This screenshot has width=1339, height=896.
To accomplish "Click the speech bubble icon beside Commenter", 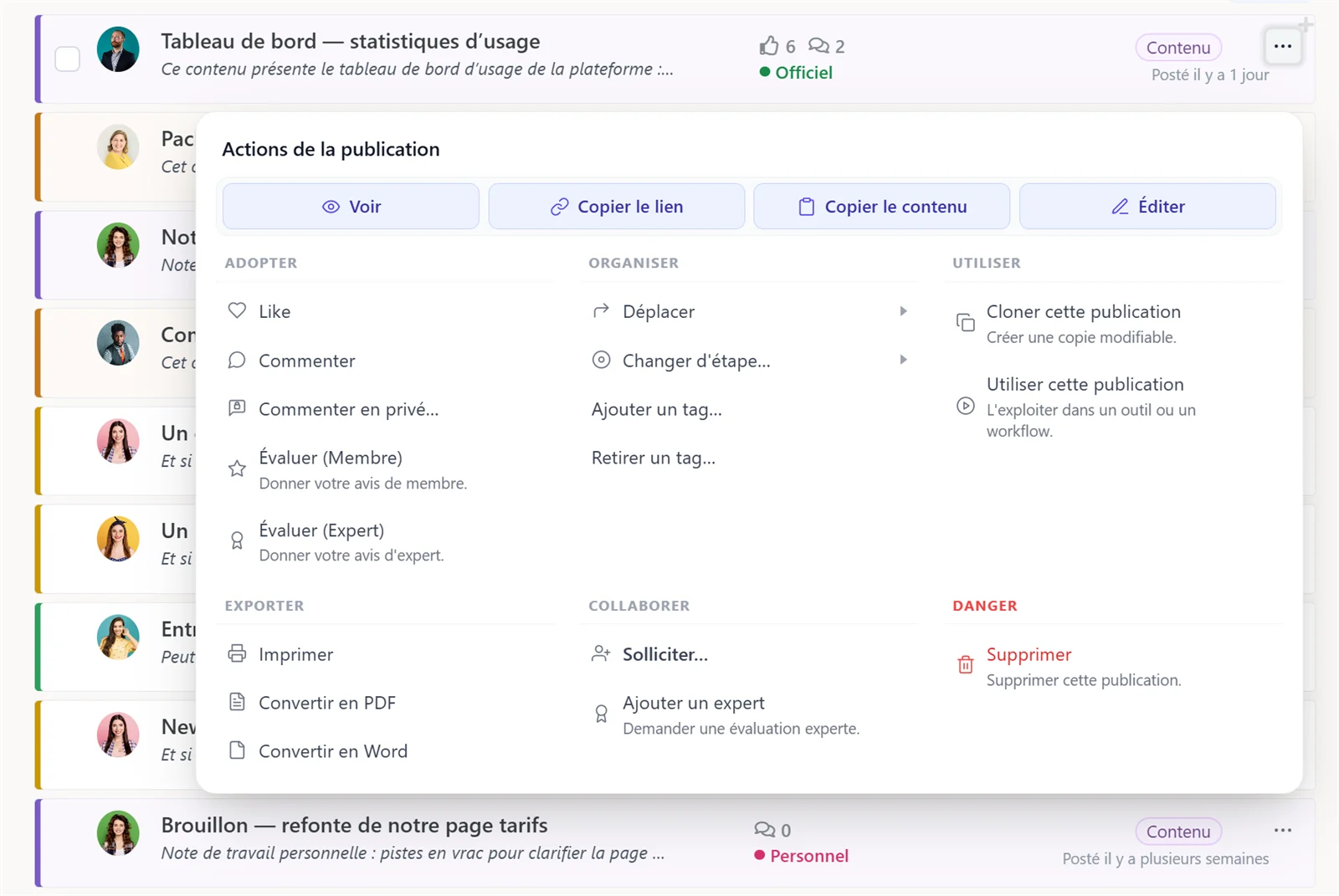I will [237, 360].
